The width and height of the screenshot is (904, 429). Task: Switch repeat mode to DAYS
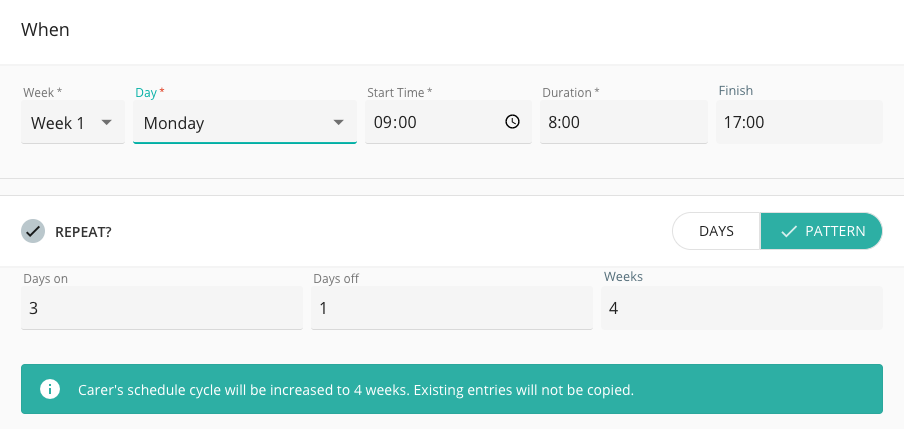tap(716, 231)
